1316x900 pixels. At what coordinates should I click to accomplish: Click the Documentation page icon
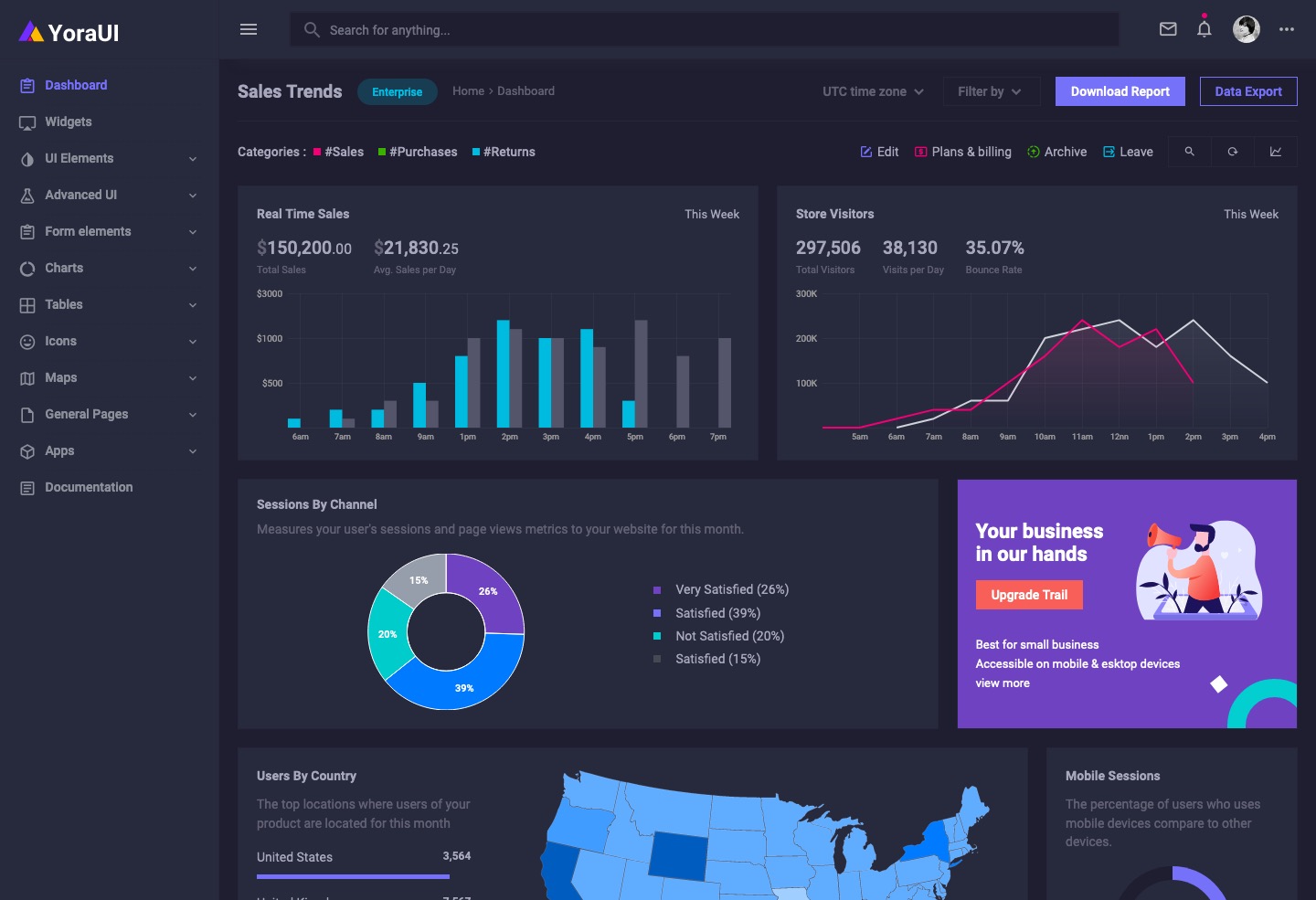coord(27,487)
